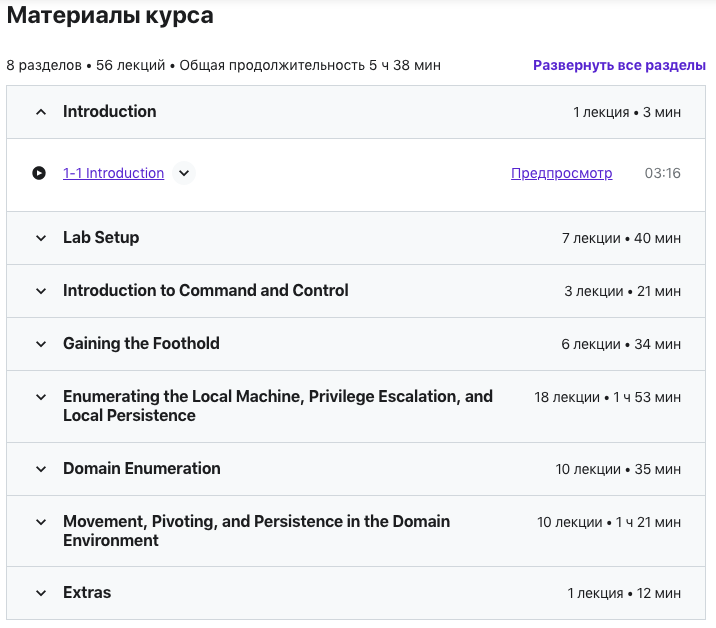The width and height of the screenshot is (716, 628).
Task: Click the Gaining the Foothold section title
Action: click(141, 344)
